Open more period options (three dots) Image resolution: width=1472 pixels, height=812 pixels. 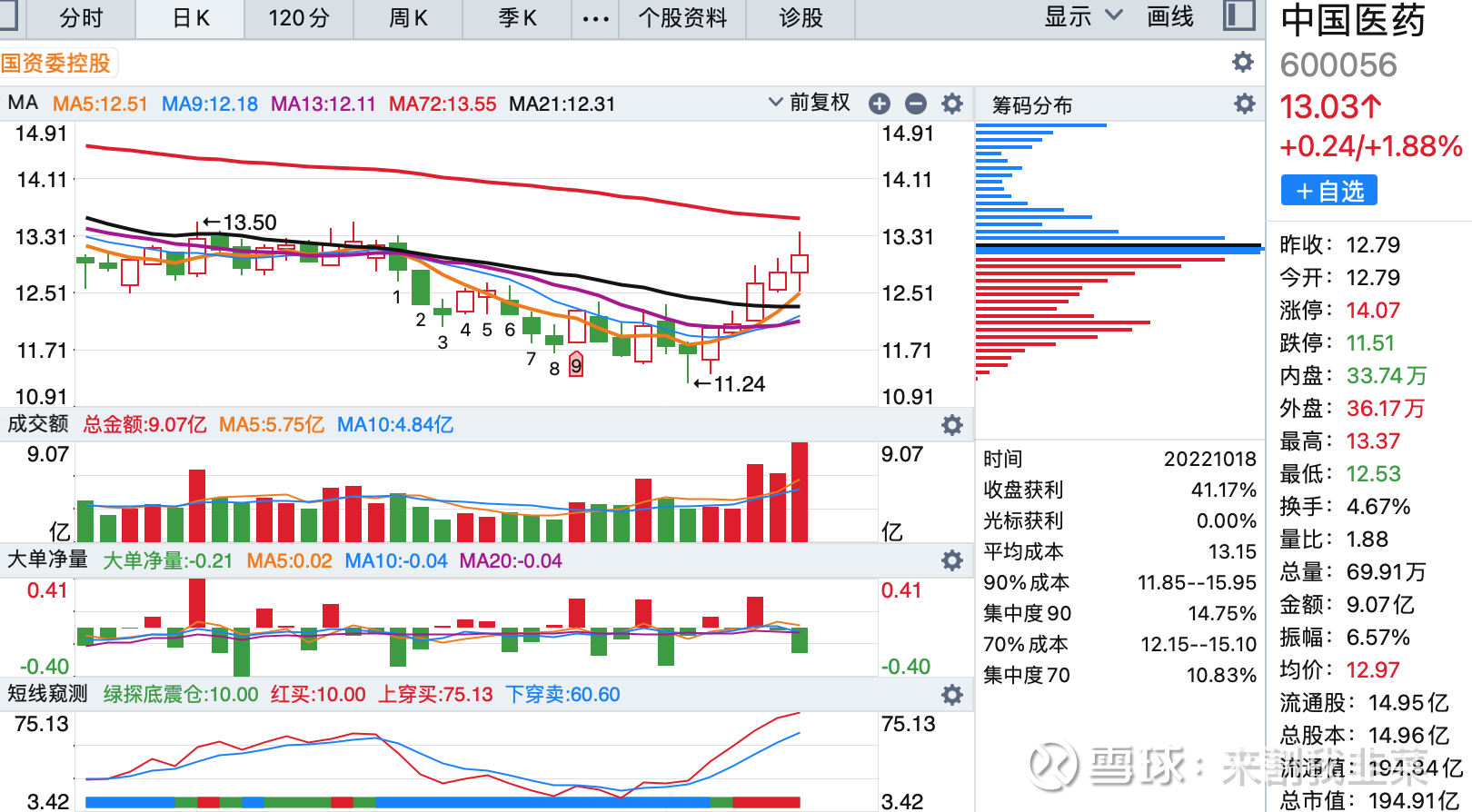pos(595,18)
